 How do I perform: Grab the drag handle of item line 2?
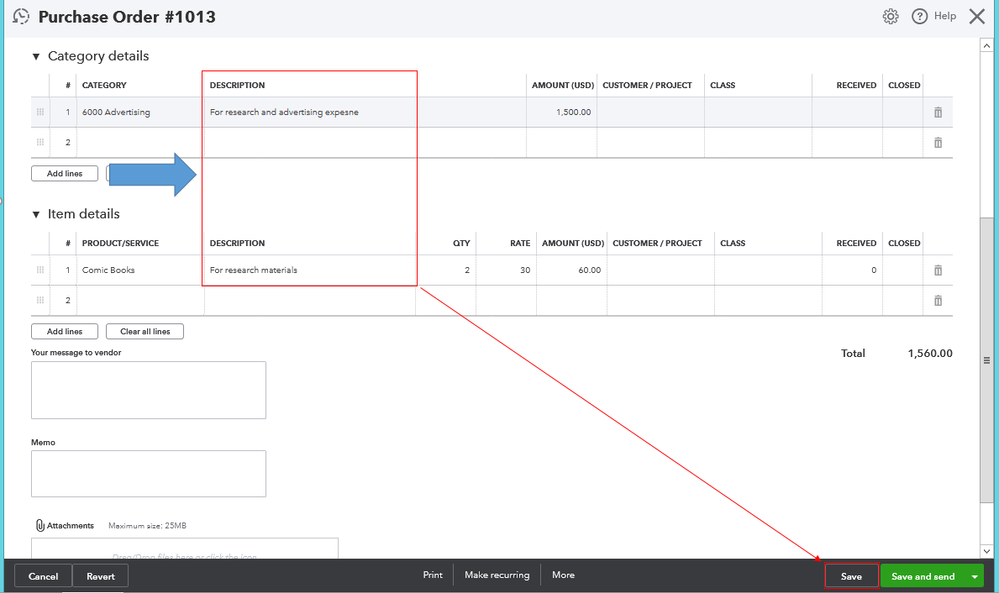[40, 300]
